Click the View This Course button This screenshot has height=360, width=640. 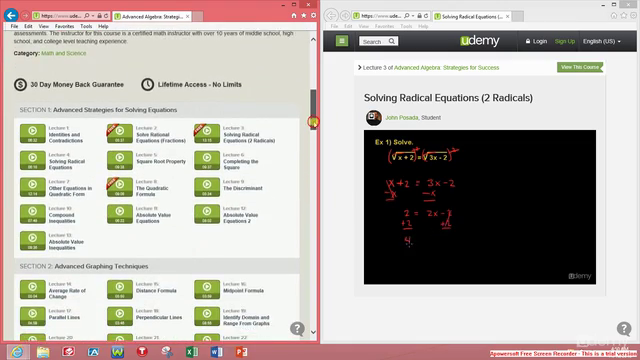[x=580, y=67]
